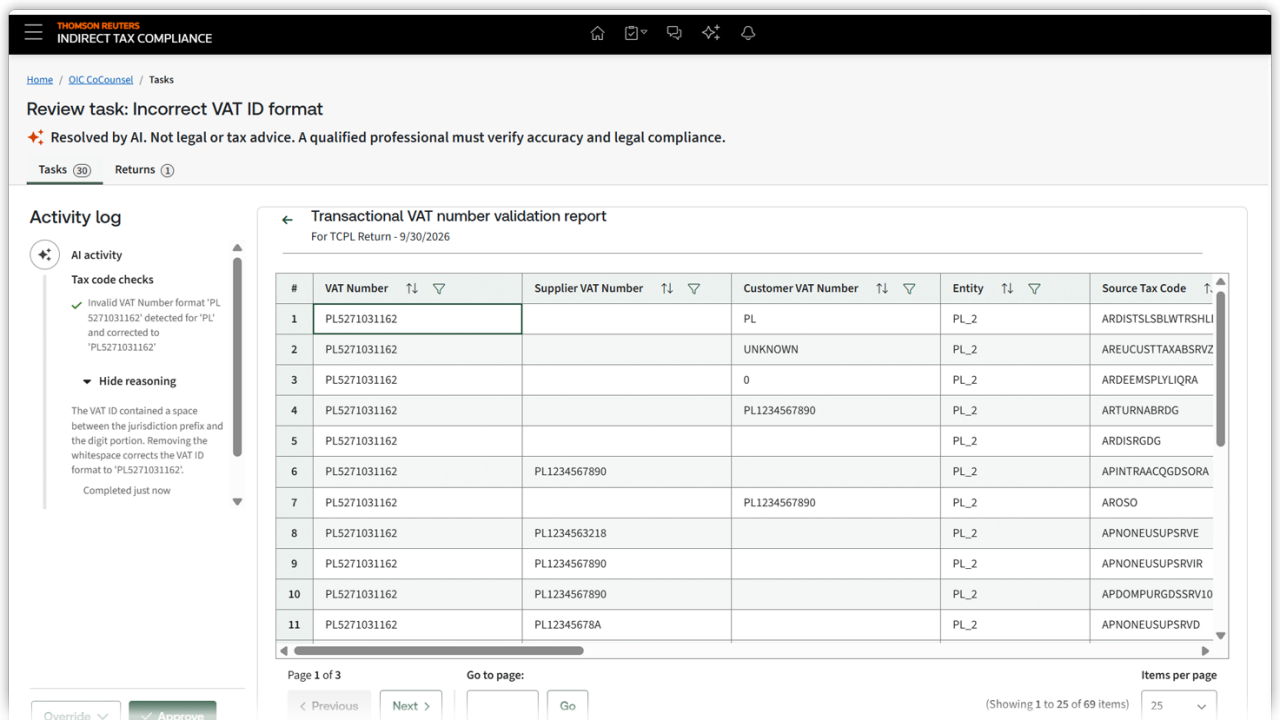Filter the Supplier VAT Number column
This screenshot has width=1280, height=720.
pos(694,288)
